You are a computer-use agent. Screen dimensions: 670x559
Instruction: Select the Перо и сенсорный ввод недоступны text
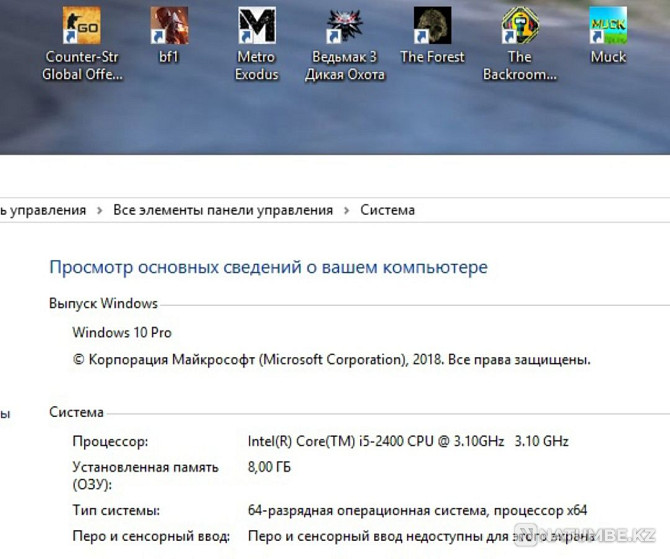pyautogui.click(x=421, y=536)
